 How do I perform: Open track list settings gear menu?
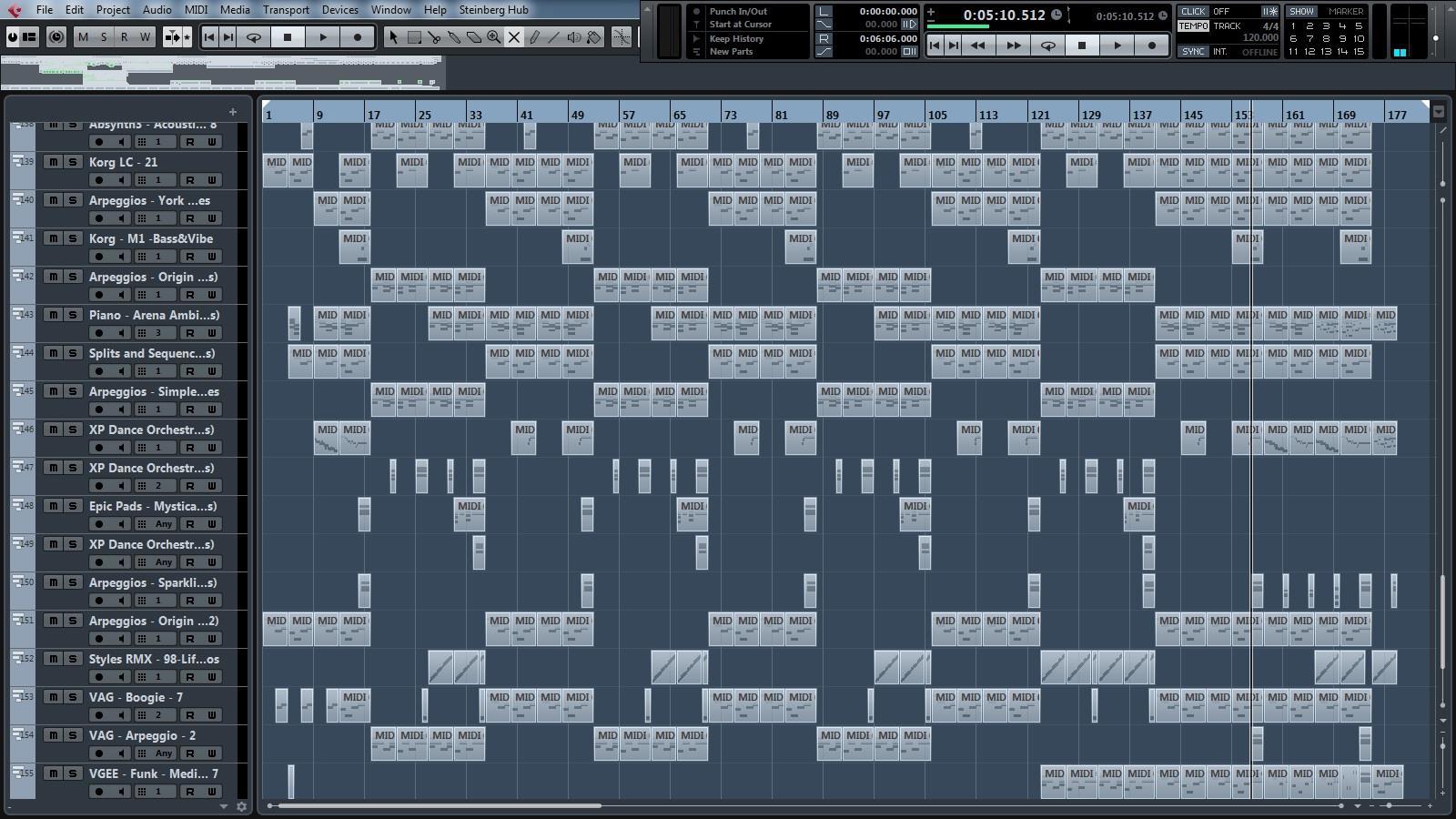click(241, 806)
